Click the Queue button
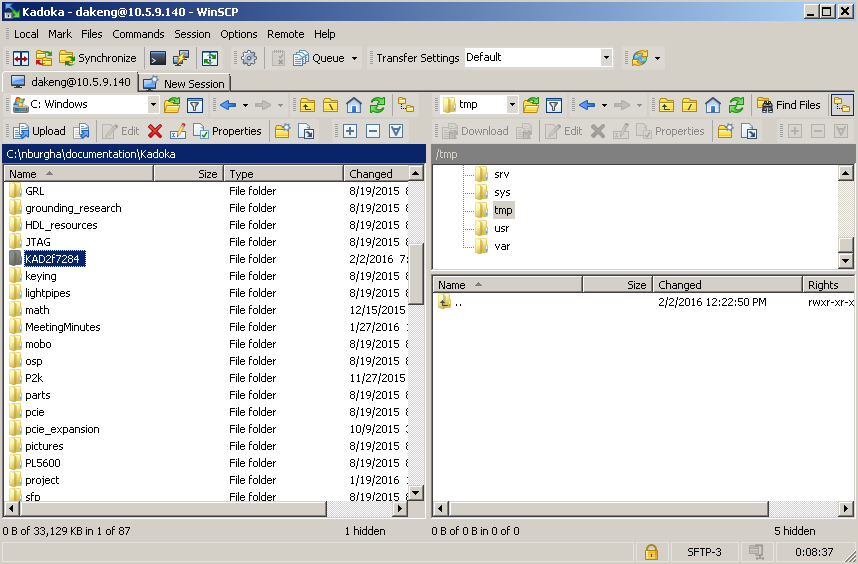 320,58
